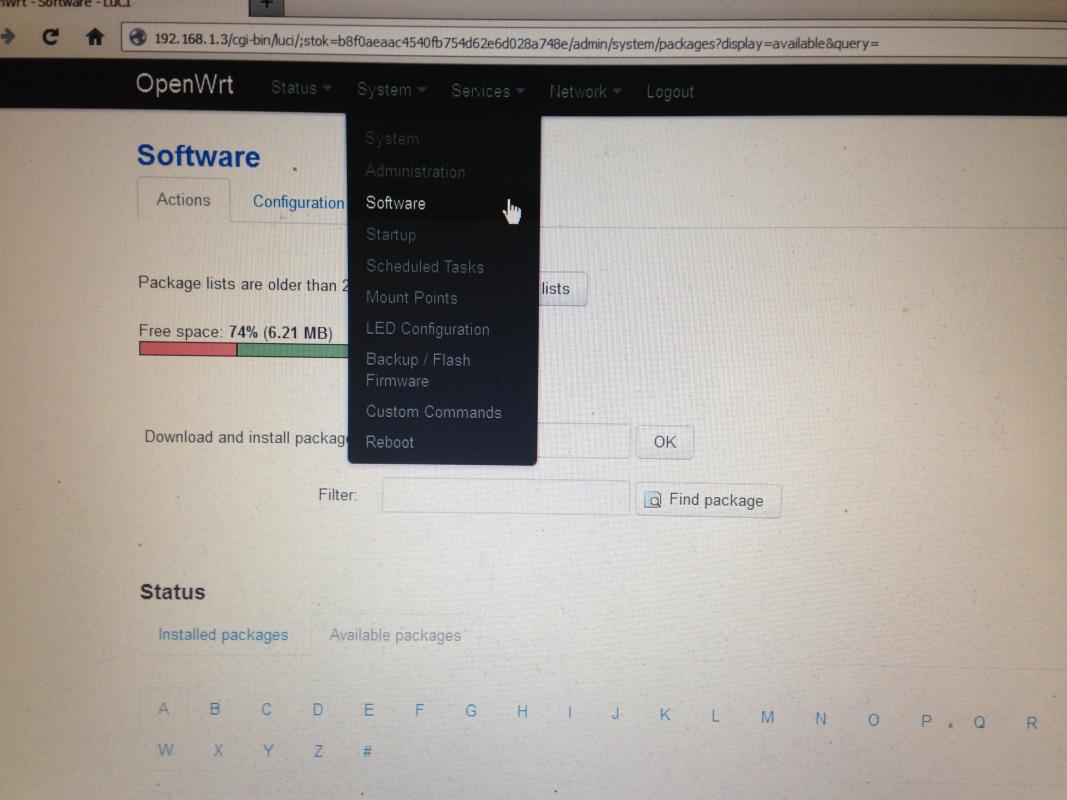Log out using the Logout link
Image resolution: width=1067 pixels, height=800 pixels.
point(670,92)
